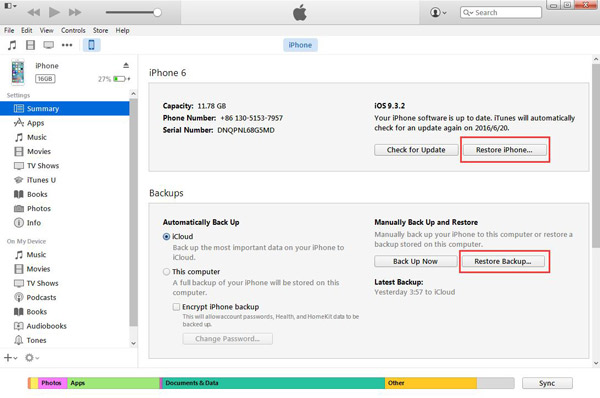Open the Controls menu
Screen dimensions: 600x398
[73, 30]
